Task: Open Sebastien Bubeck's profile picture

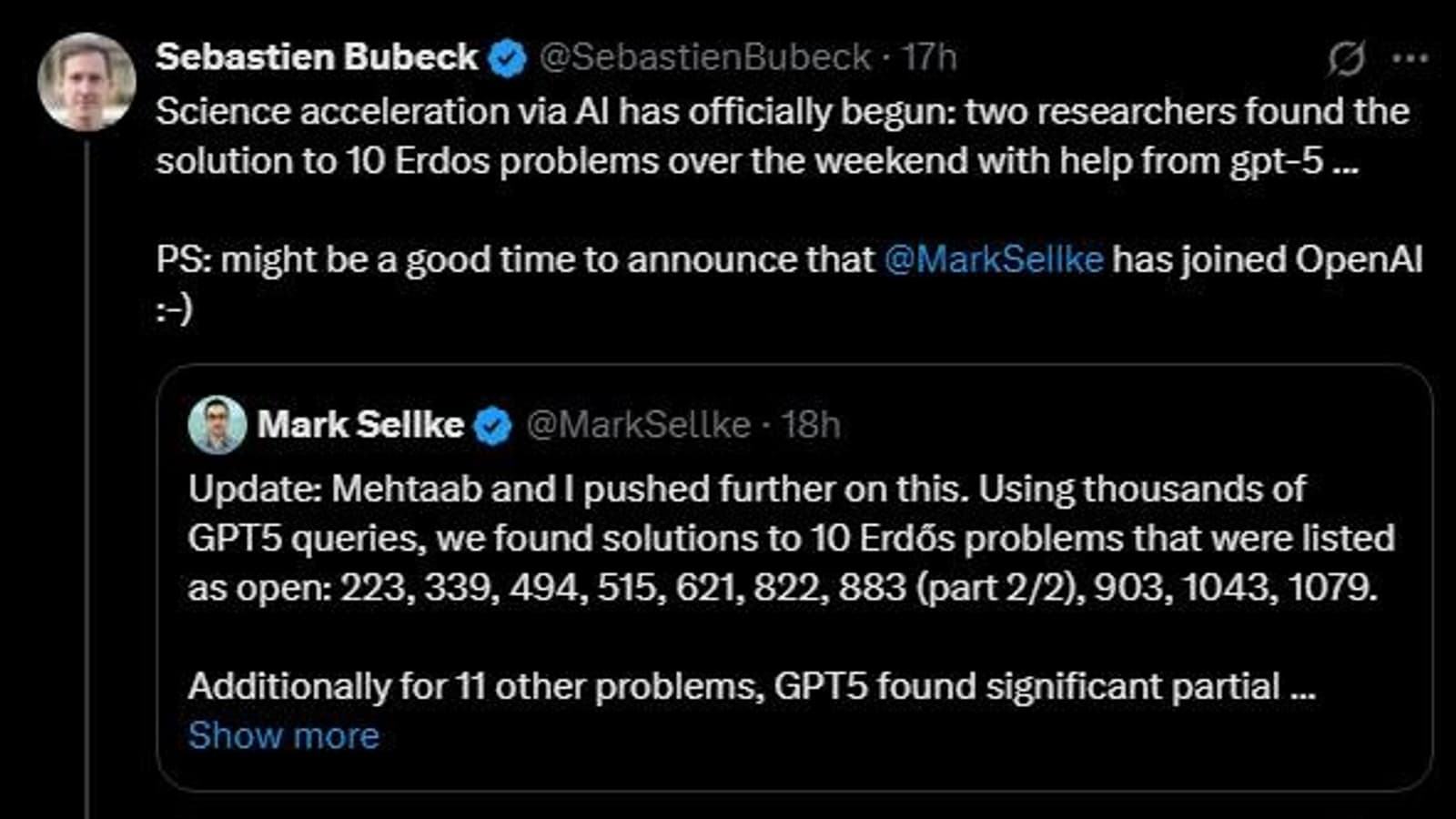Action: pos(86,82)
